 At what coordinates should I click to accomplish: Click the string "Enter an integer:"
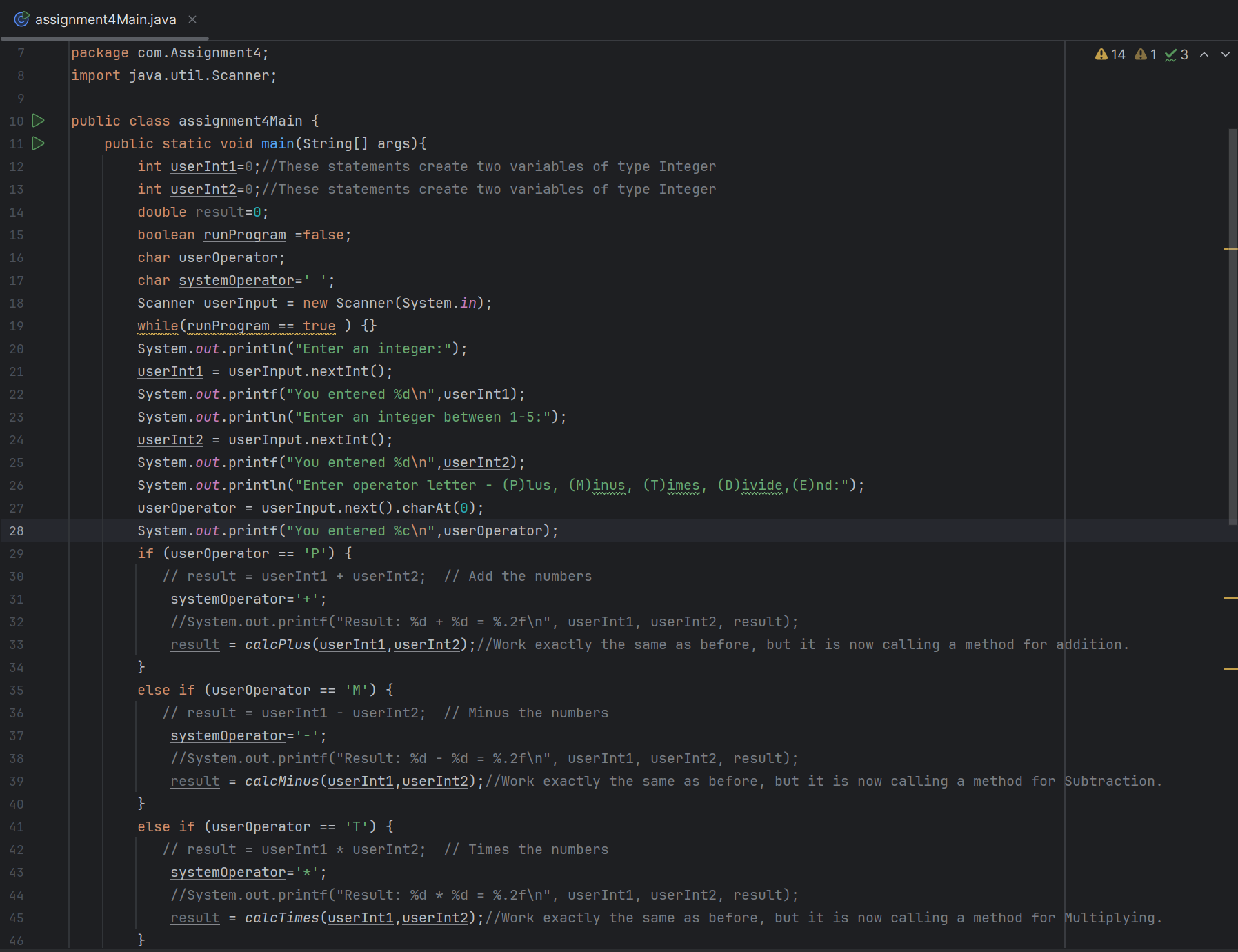373,348
